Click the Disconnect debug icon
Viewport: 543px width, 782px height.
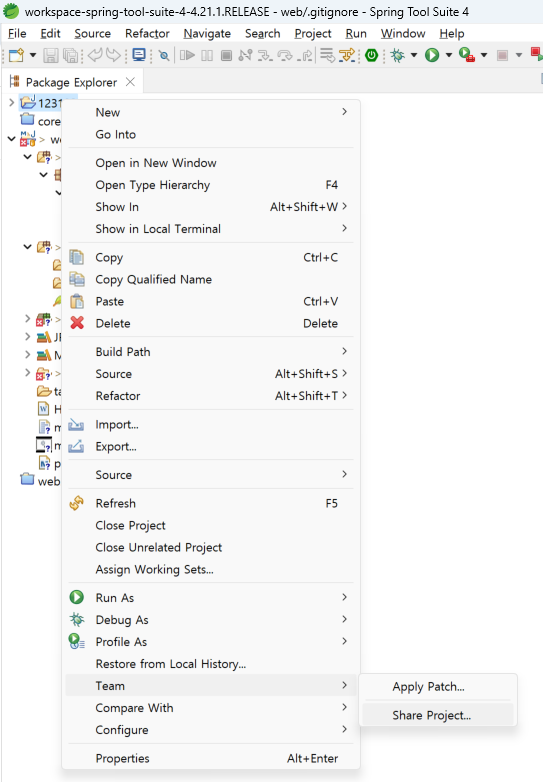(x=245, y=55)
